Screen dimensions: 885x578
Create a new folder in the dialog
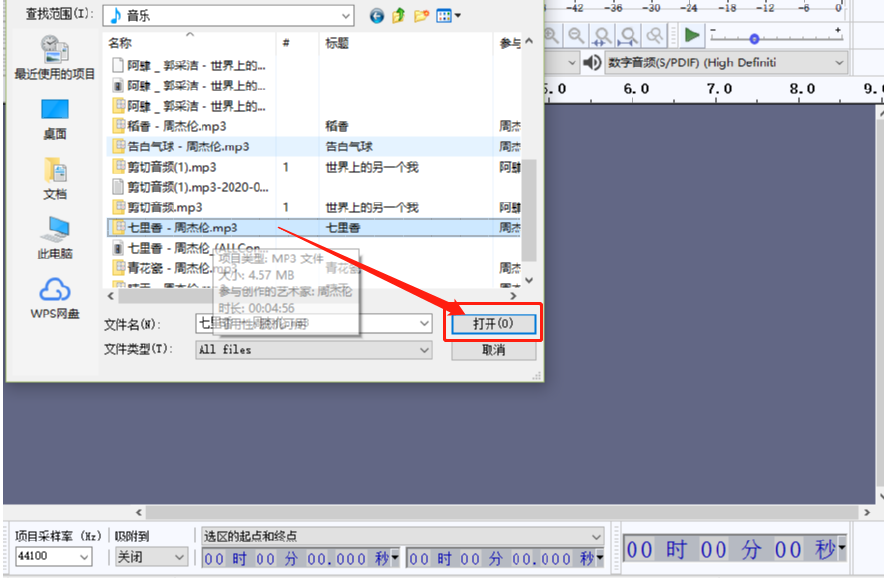pyautogui.click(x=421, y=16)
